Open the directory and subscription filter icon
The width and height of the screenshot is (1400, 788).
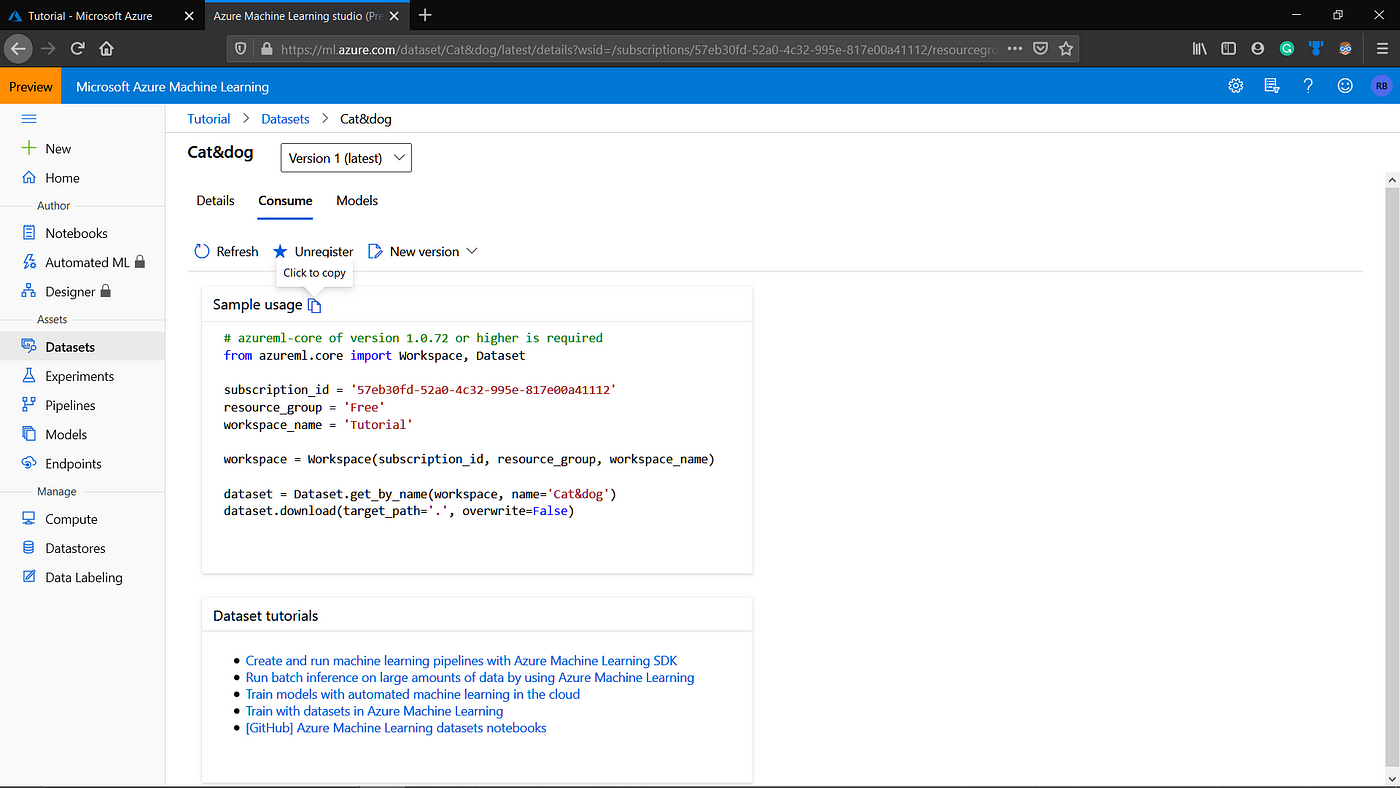(x=1272, y=86)
